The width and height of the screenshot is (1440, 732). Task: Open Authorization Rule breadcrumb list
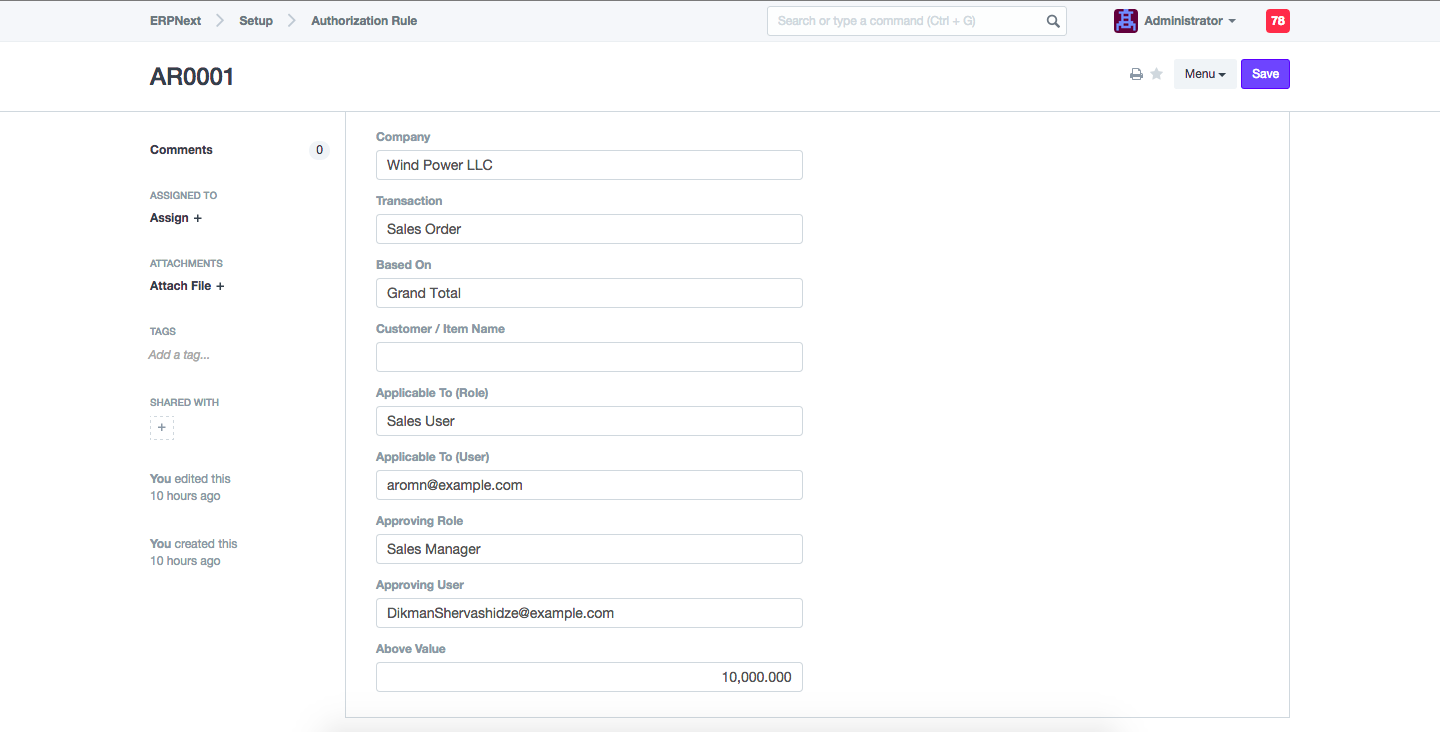364,21
